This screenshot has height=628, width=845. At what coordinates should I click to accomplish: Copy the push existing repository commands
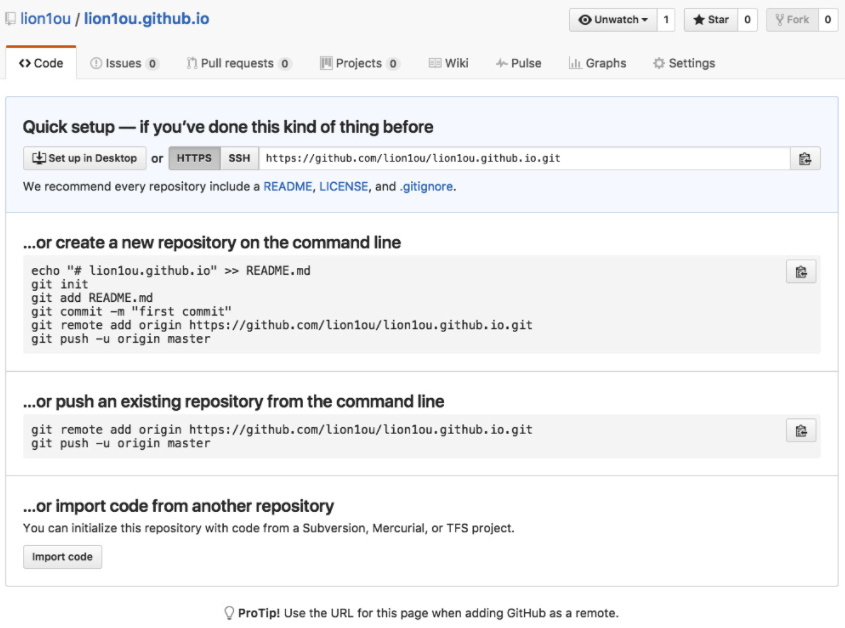[801, 431]
